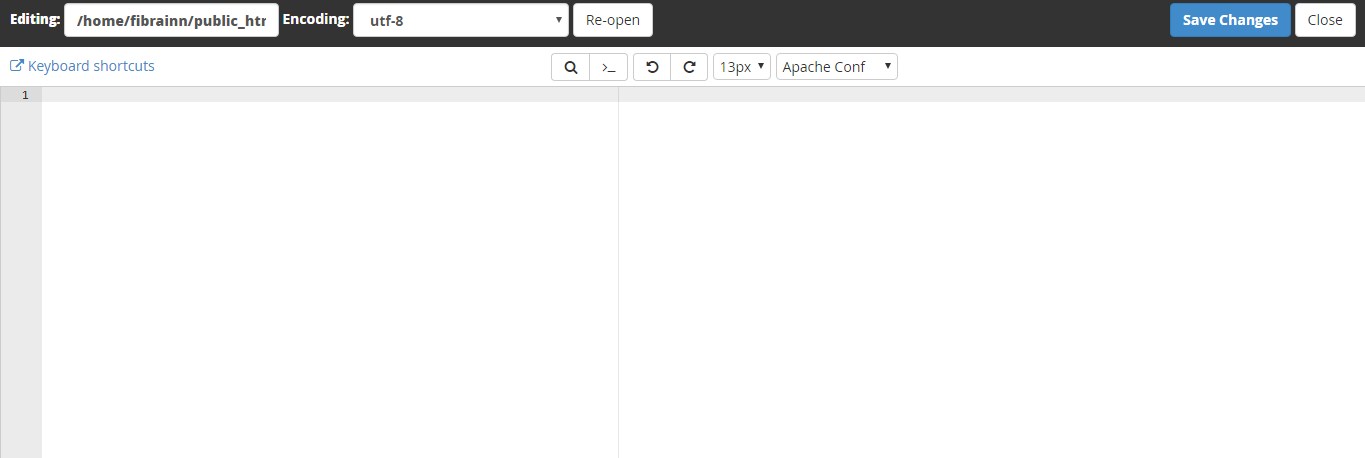Open the Keyboard shortcuts link
The height and width of the screenshot is (458, 1365).
click(91, 66)
